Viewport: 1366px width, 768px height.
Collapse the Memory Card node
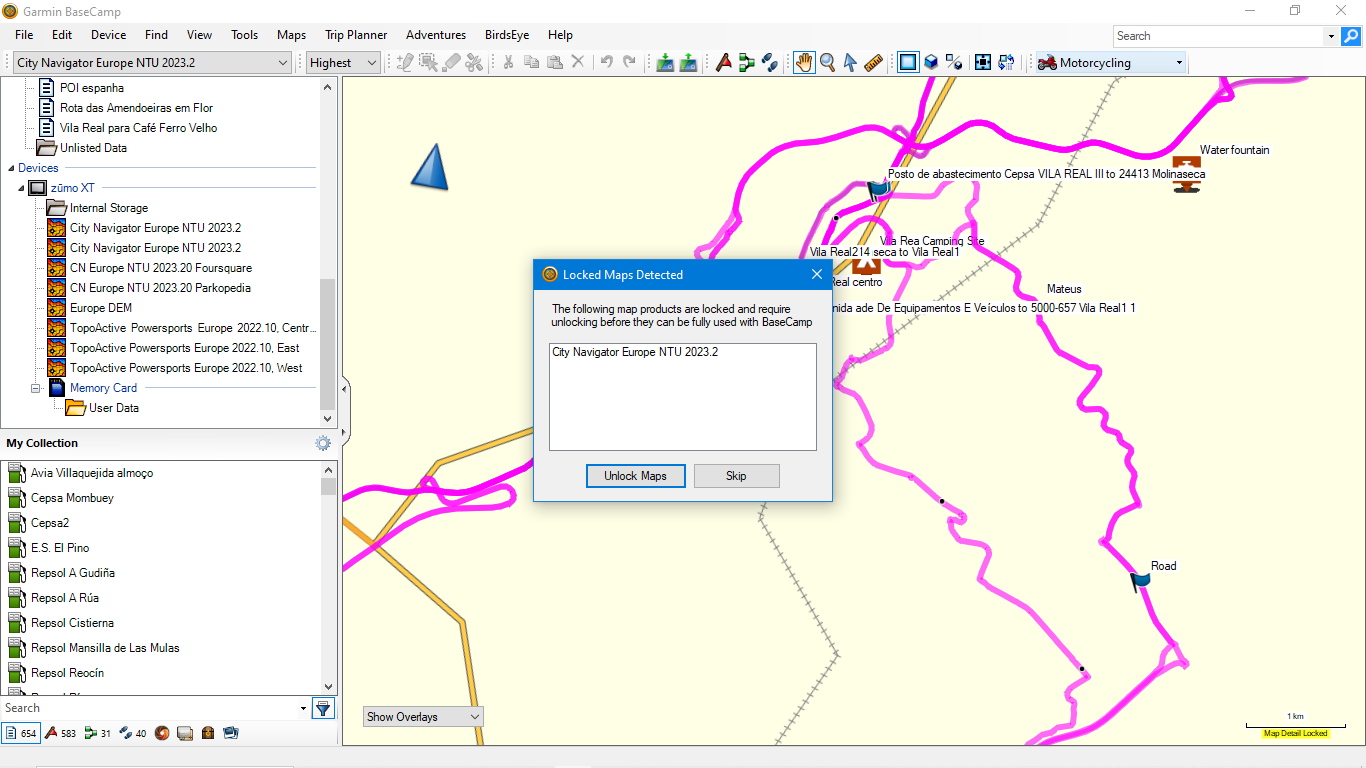[35, 388]
